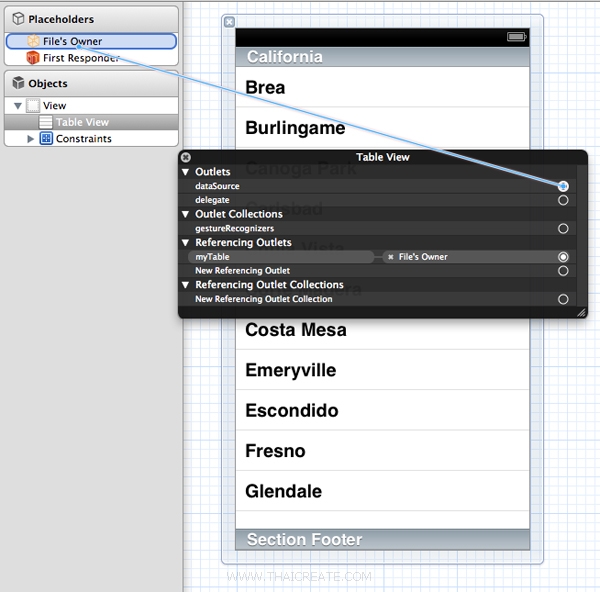Click the First Responder icon

(x=34, y=58)
